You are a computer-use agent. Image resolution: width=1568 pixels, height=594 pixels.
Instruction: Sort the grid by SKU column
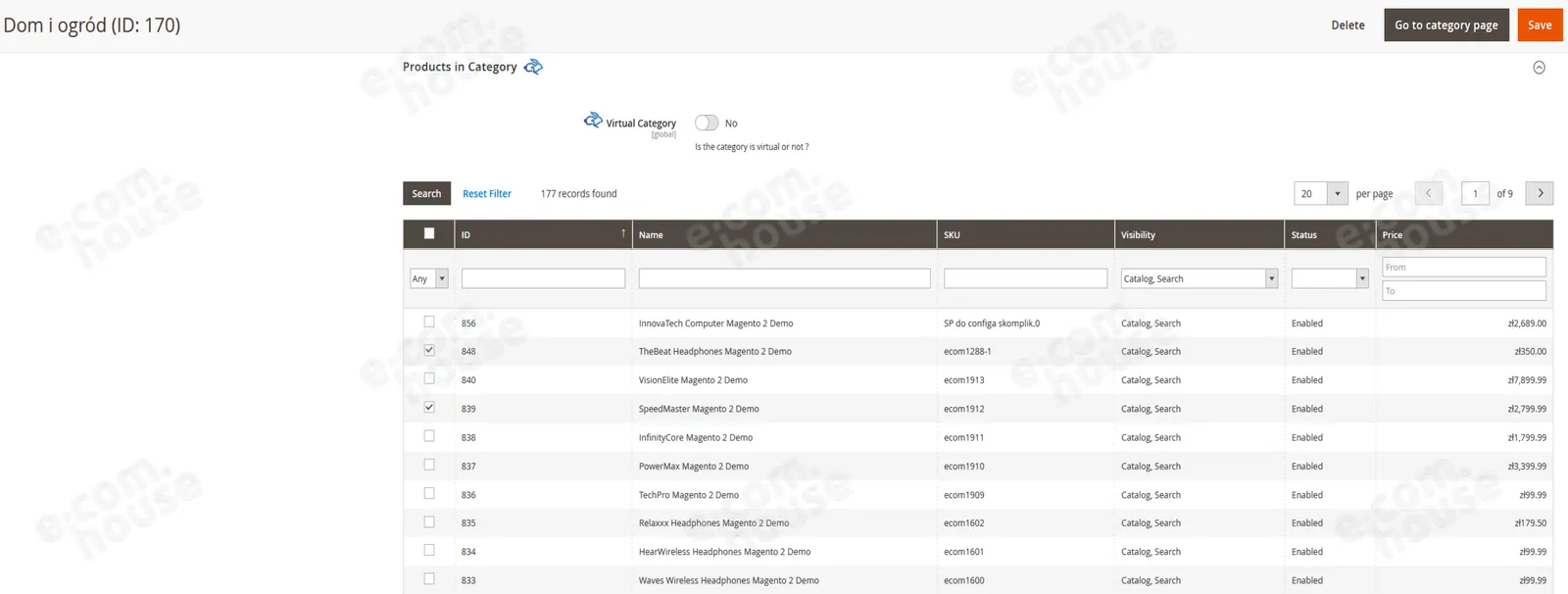click(x=1025, y=234)
